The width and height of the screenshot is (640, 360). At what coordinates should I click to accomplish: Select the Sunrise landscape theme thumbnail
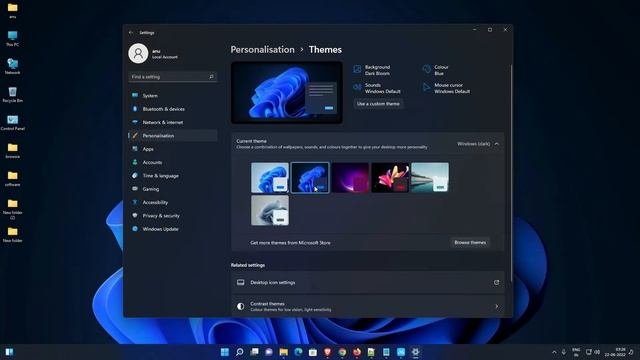(x=430, y=178)
